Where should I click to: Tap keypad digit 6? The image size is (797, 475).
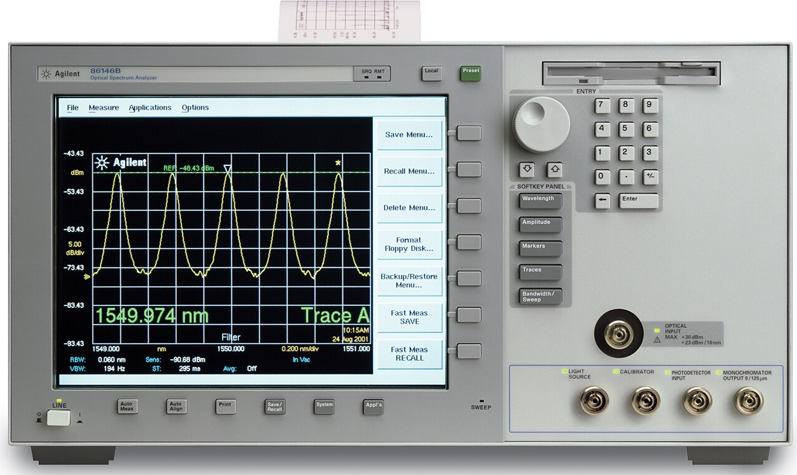click(x=650, y=129)
